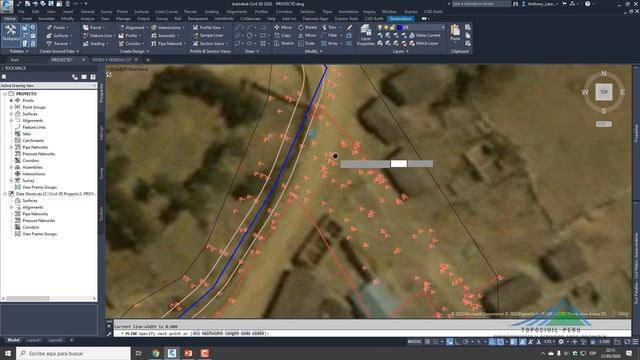Switch to the Home ribbon tab
The height and width of the screenshot is (360, 640).
point(9,19)
